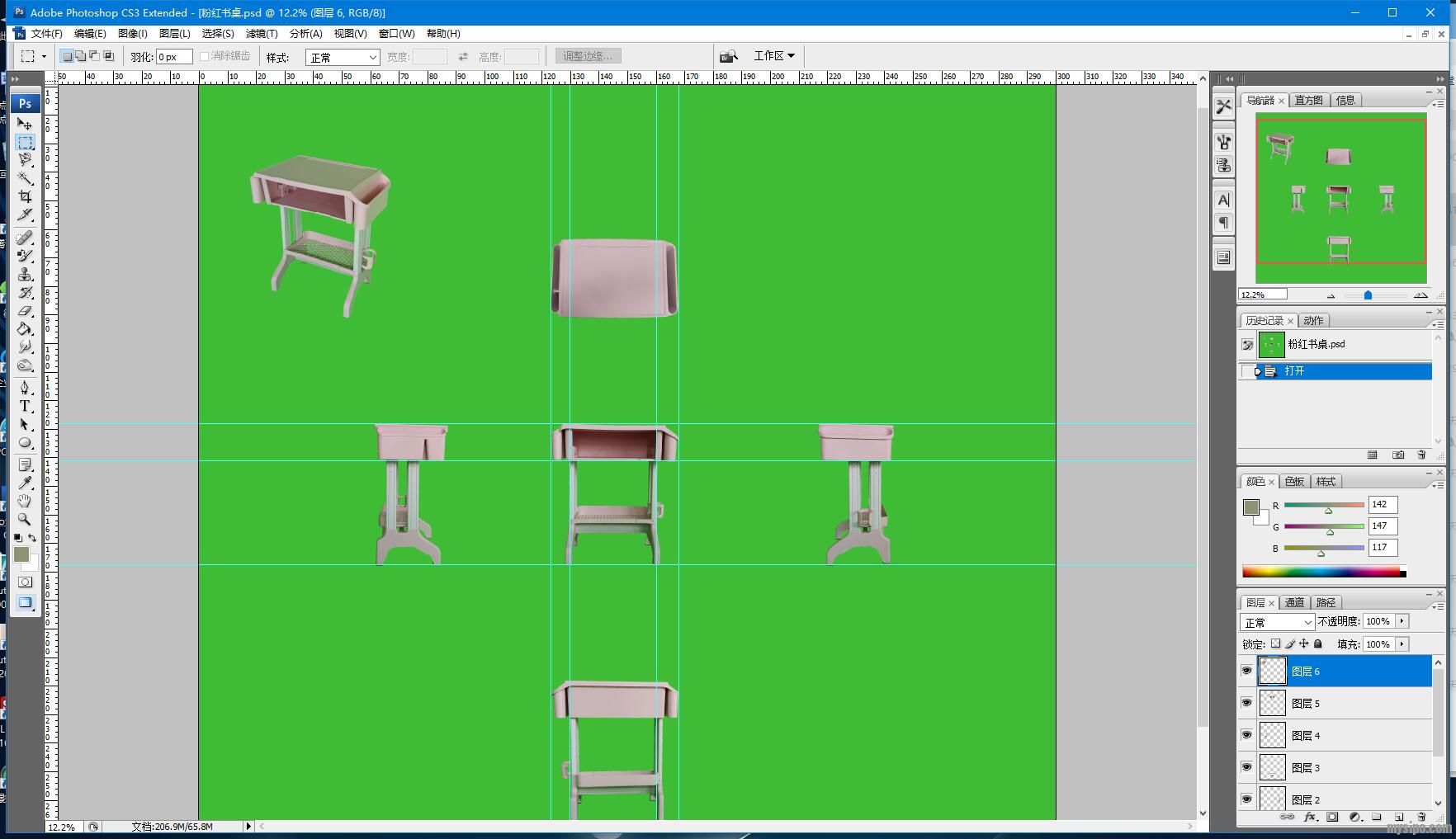
Task: Open the layer blend mode dropdown
Action: 1277,622
